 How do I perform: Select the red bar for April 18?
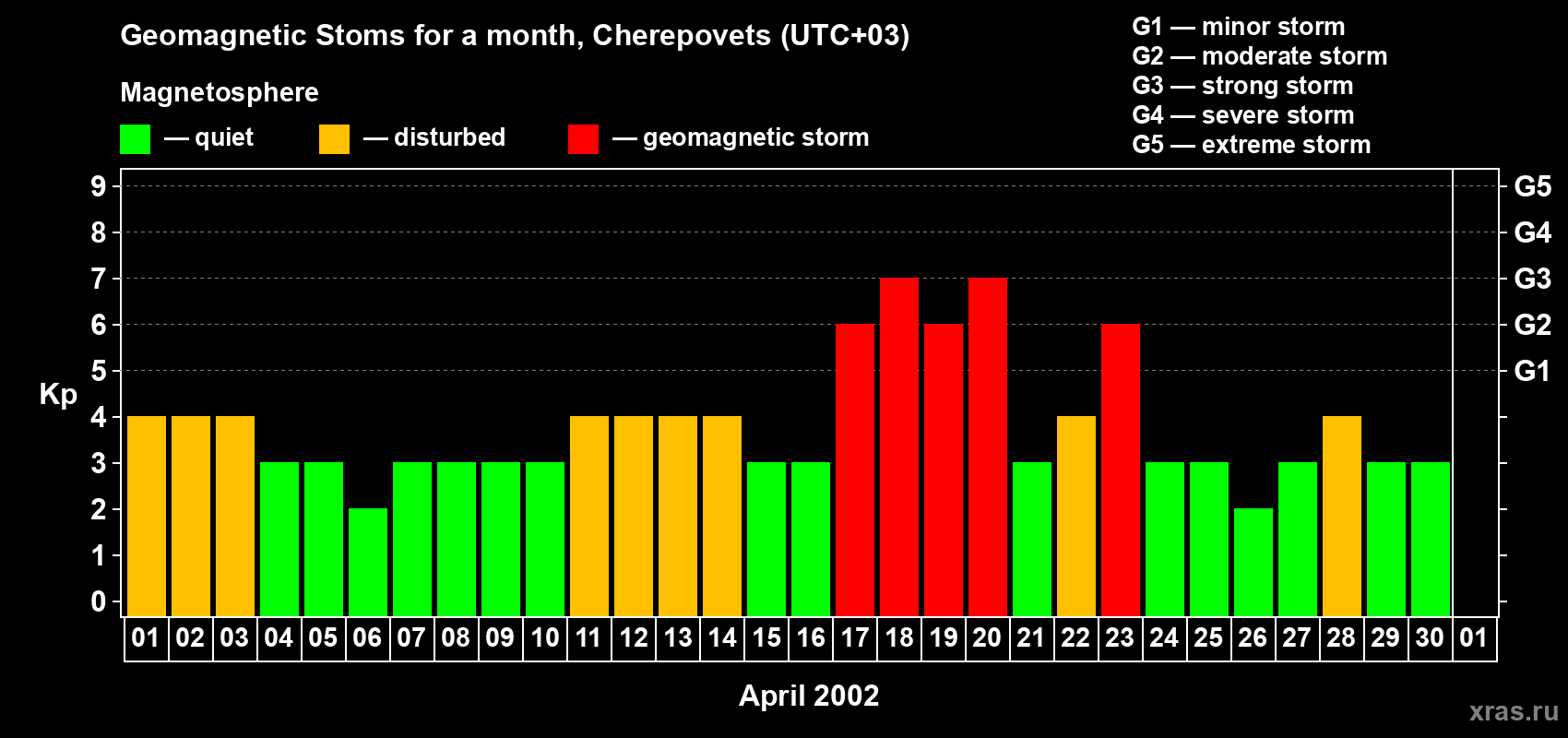click(899, 446)
